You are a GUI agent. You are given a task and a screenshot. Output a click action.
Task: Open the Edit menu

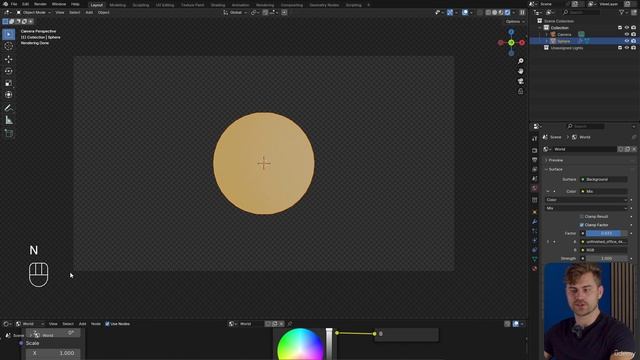pyautogui.click(x=25, y=4)
